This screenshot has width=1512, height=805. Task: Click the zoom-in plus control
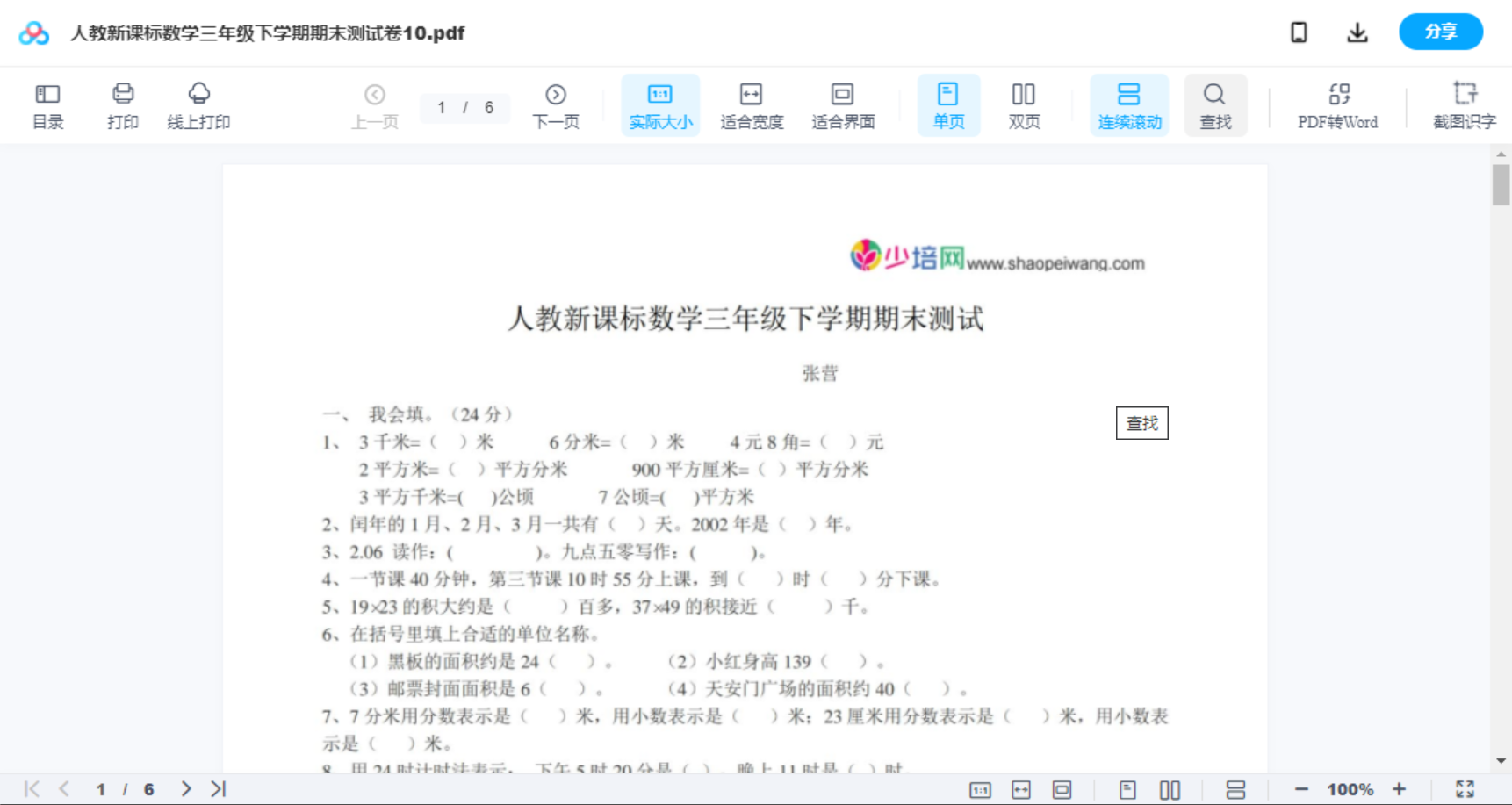pyautogui.click(x=1400, y=788)
